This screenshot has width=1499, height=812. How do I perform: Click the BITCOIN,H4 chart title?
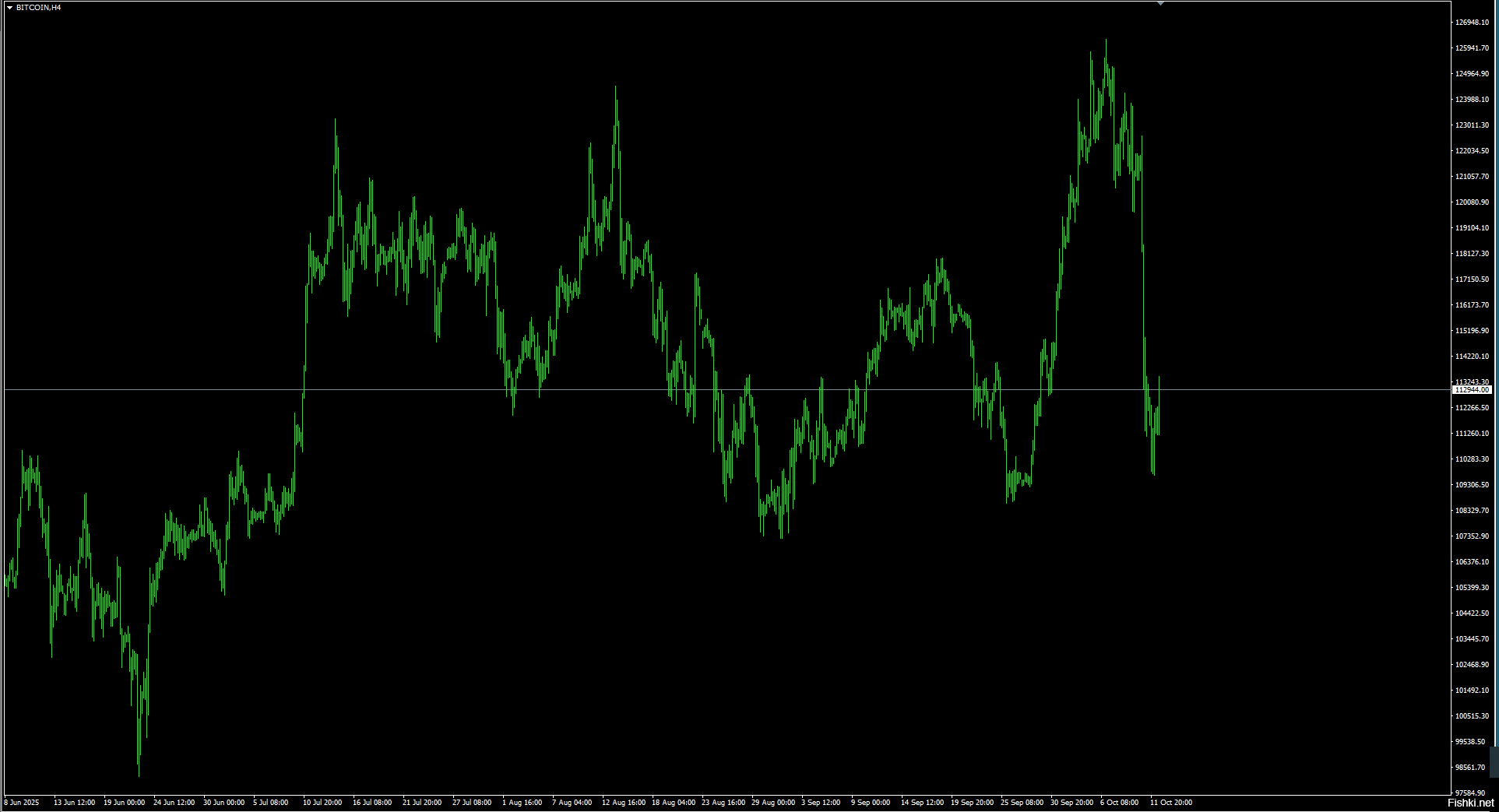pyautogui.click(x=38, y=8)
